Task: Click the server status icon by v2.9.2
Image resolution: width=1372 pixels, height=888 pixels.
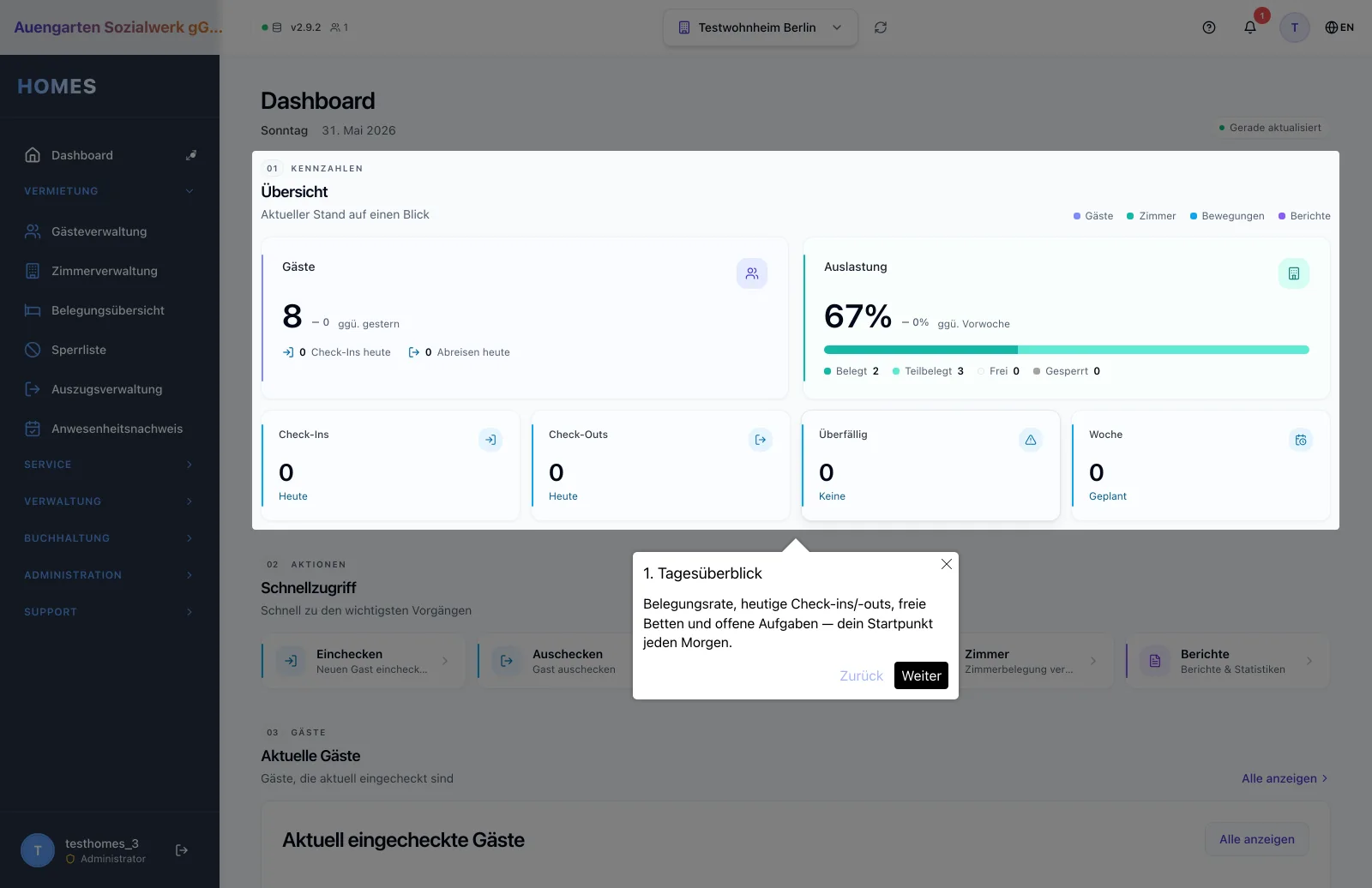Action: click(x=277, y=27)
